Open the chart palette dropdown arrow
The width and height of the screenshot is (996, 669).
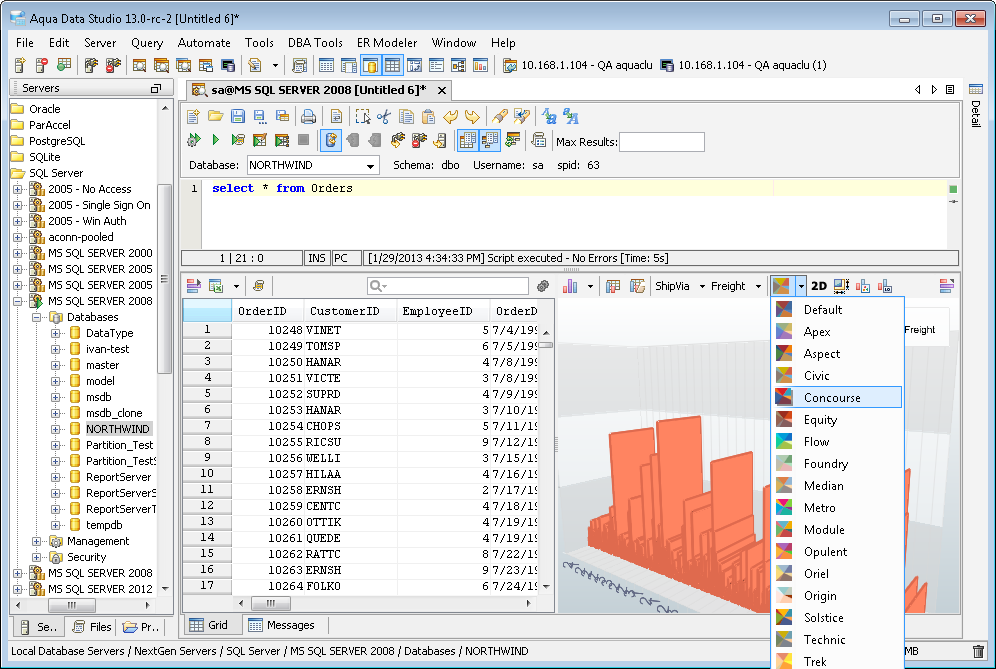pos(801,287)
